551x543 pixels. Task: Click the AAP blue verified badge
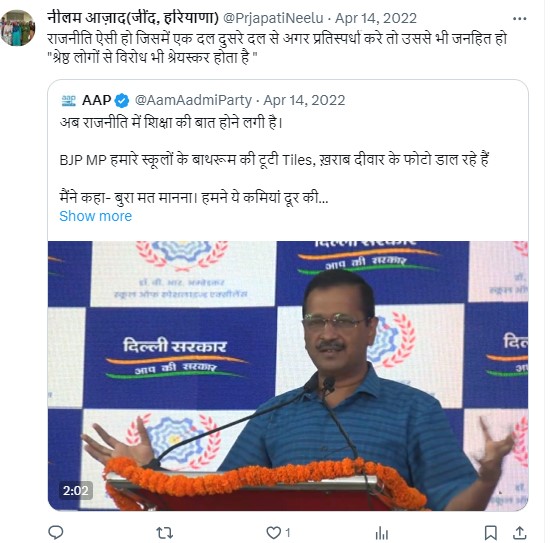point(122,101)
